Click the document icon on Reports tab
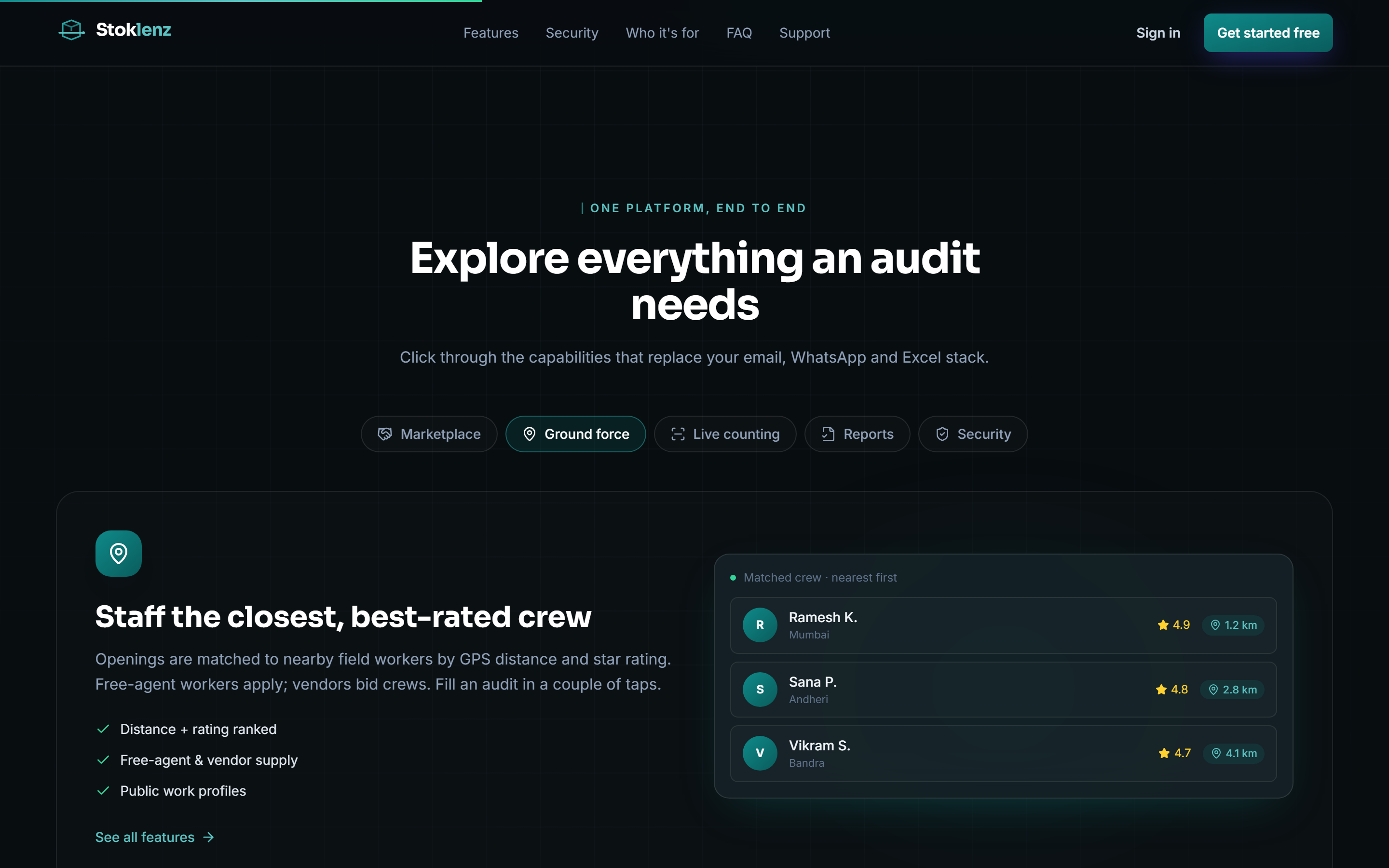Image resolution: width=1389 pixels, height=868 pixels. pyautogui.click(x=828, y=434)
